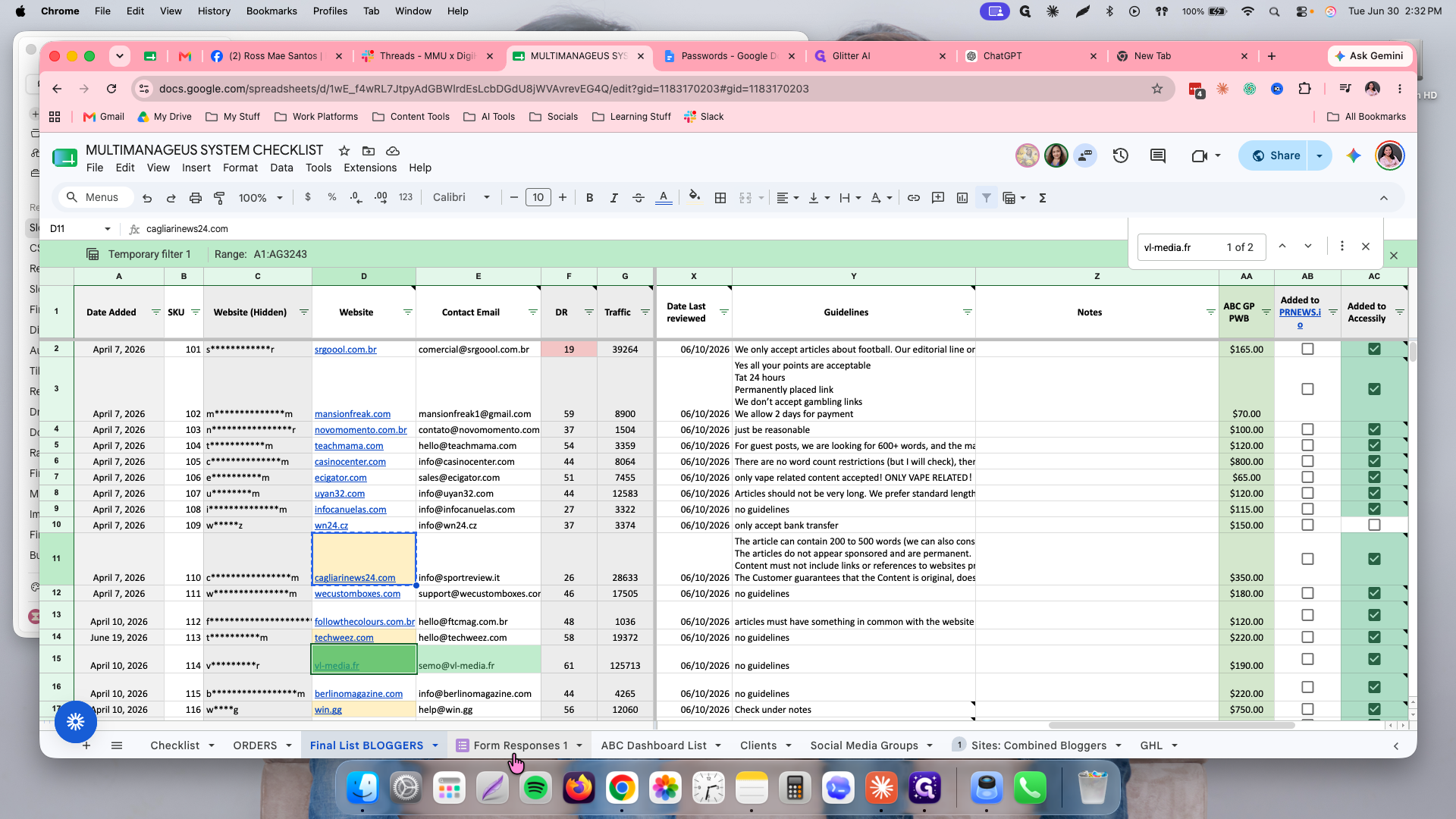Check Added to Accessily for wn24.cz row
This screenshot has width=1456, height=819.
pyautogui.click(x=1374, y=525)
